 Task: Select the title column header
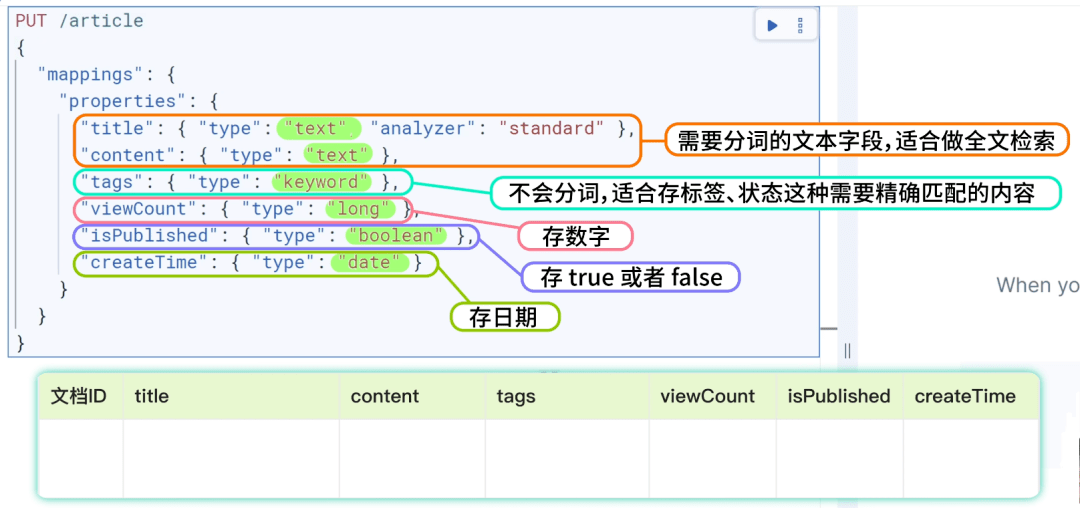tap(152, 396)
